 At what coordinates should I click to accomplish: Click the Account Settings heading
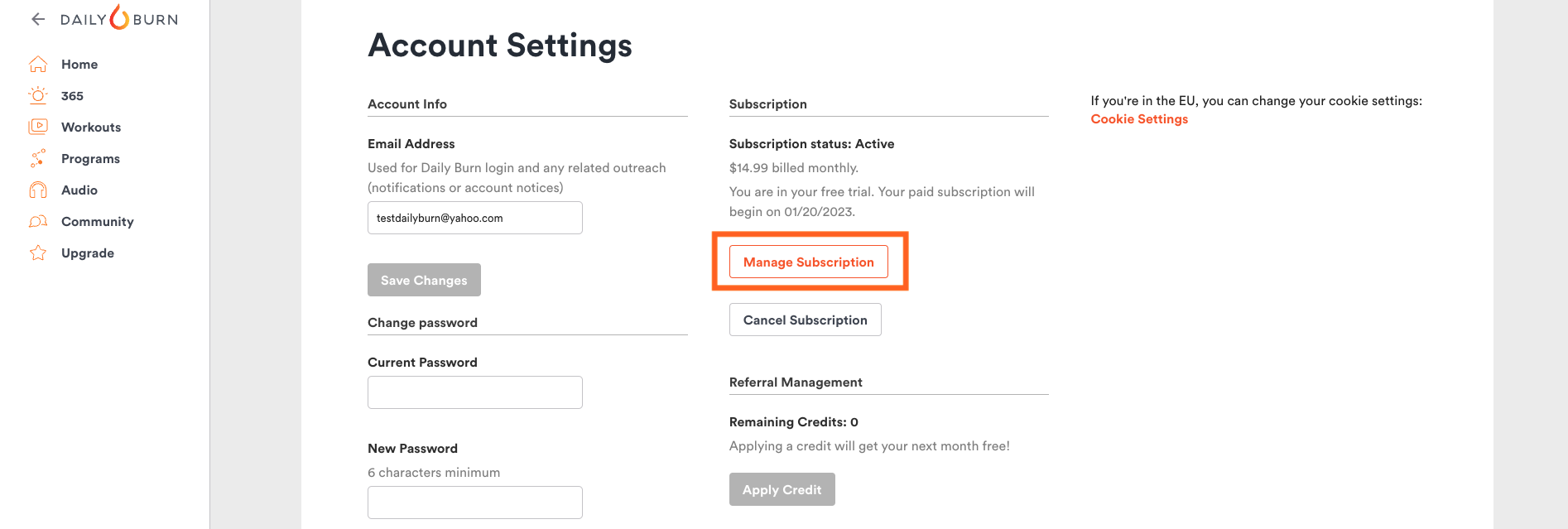(500, 45)
